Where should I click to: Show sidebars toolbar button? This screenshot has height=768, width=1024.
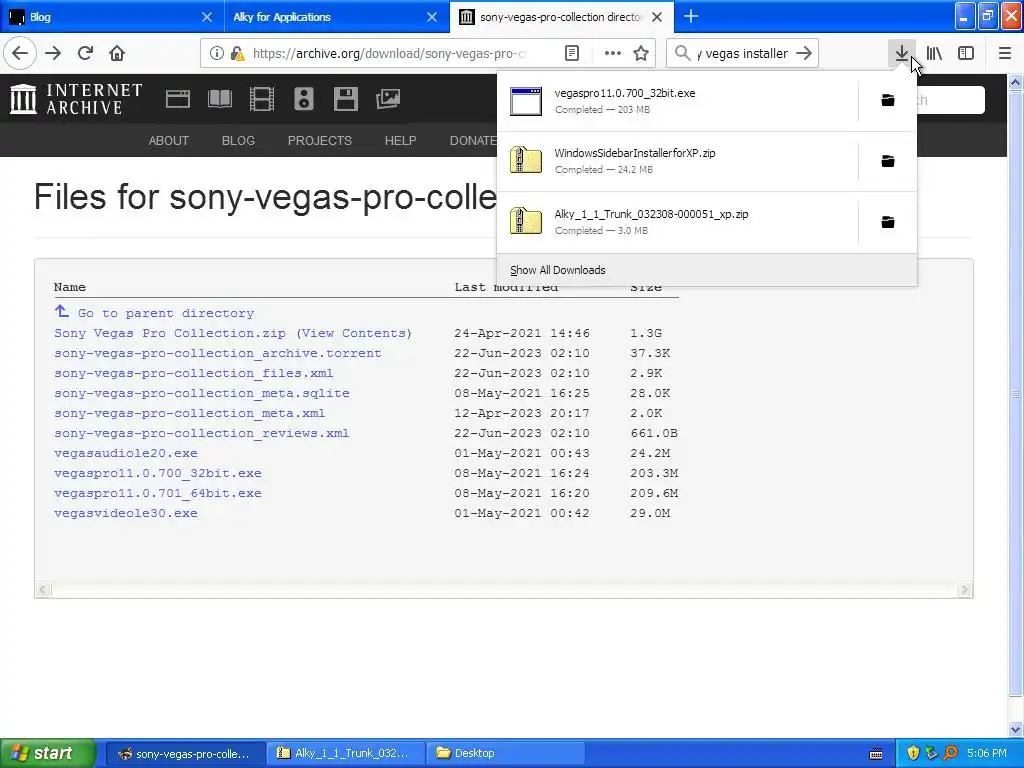tap(966, 54)
